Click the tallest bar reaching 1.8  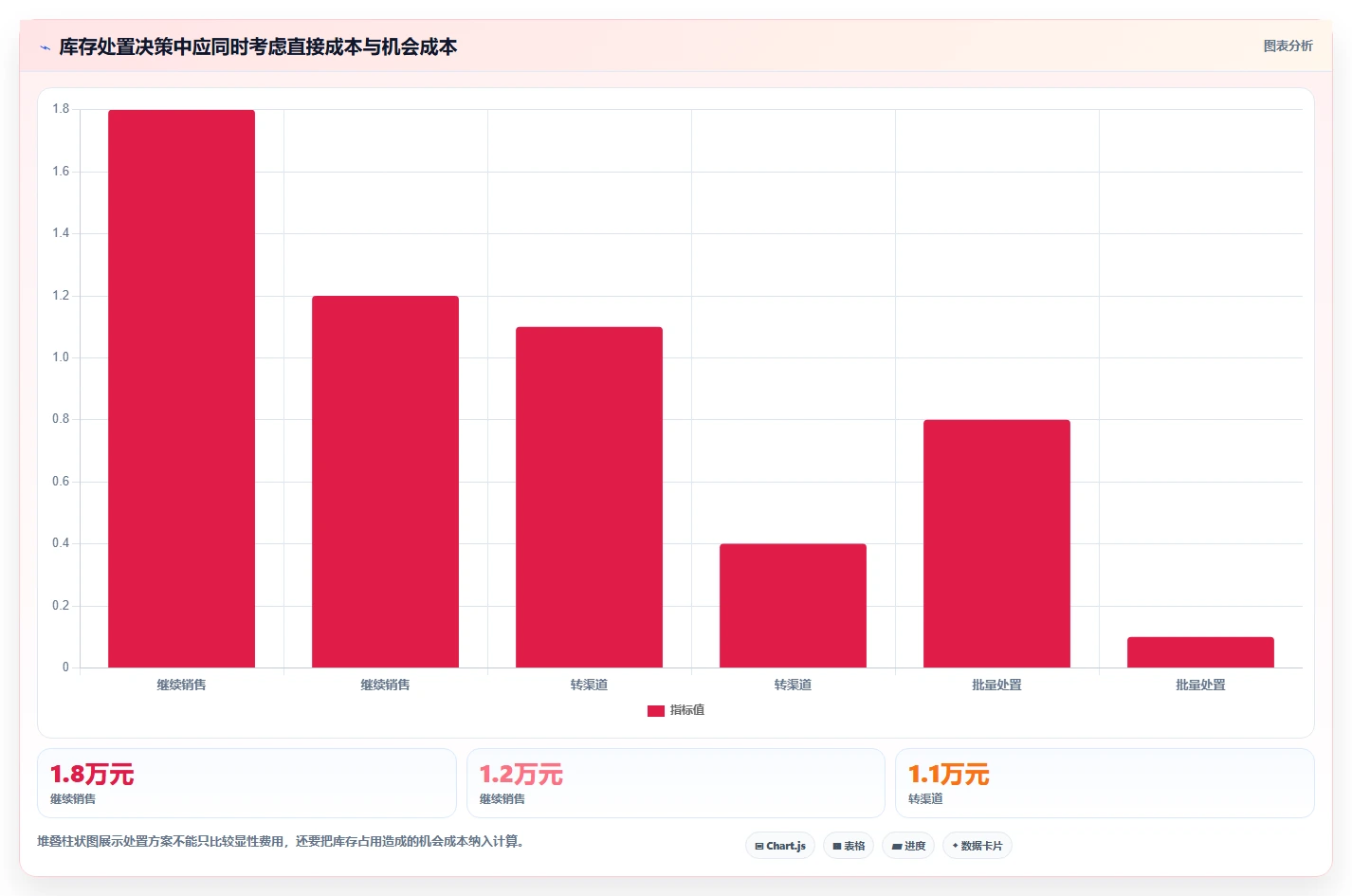(x=181, y=389)
